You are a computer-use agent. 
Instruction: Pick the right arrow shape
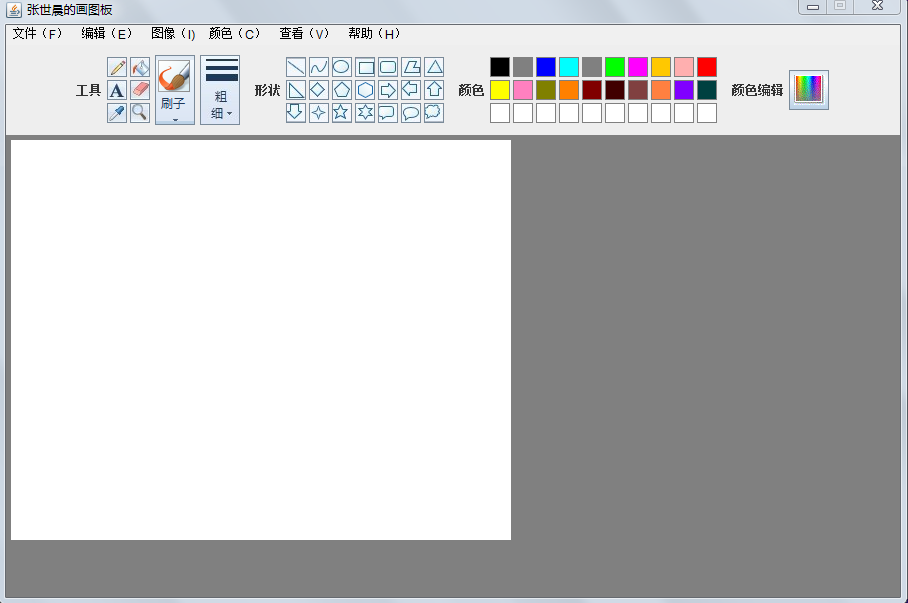[388, 90]
